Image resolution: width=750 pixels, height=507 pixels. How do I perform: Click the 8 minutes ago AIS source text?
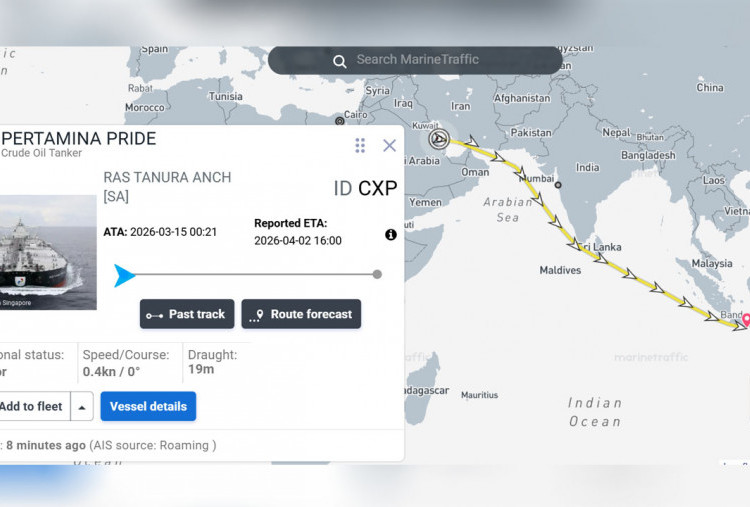[111, 445]
